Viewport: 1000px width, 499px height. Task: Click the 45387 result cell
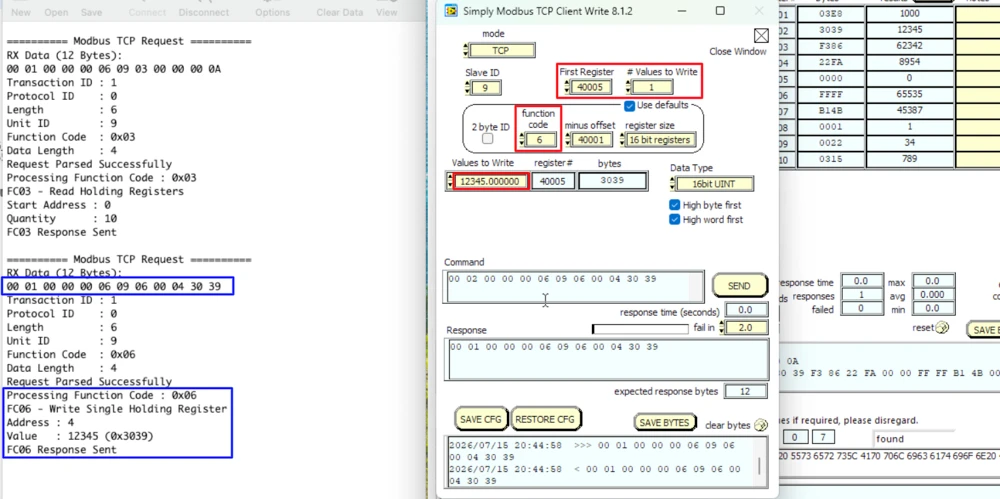point(909,110)
